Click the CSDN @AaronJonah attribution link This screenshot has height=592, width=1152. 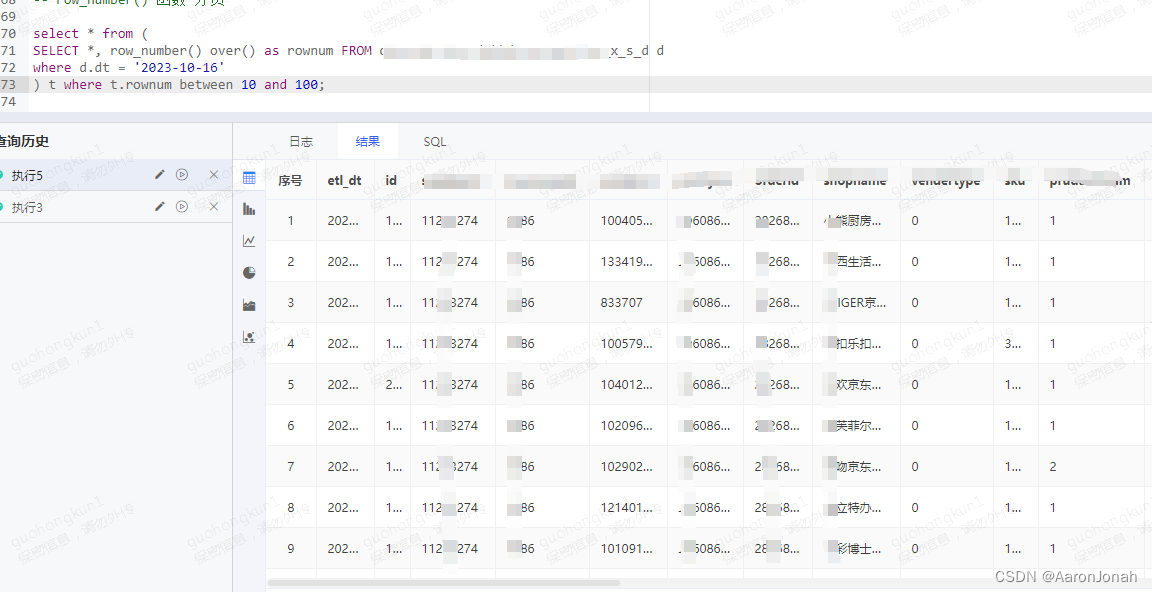tap(1068, 577)
